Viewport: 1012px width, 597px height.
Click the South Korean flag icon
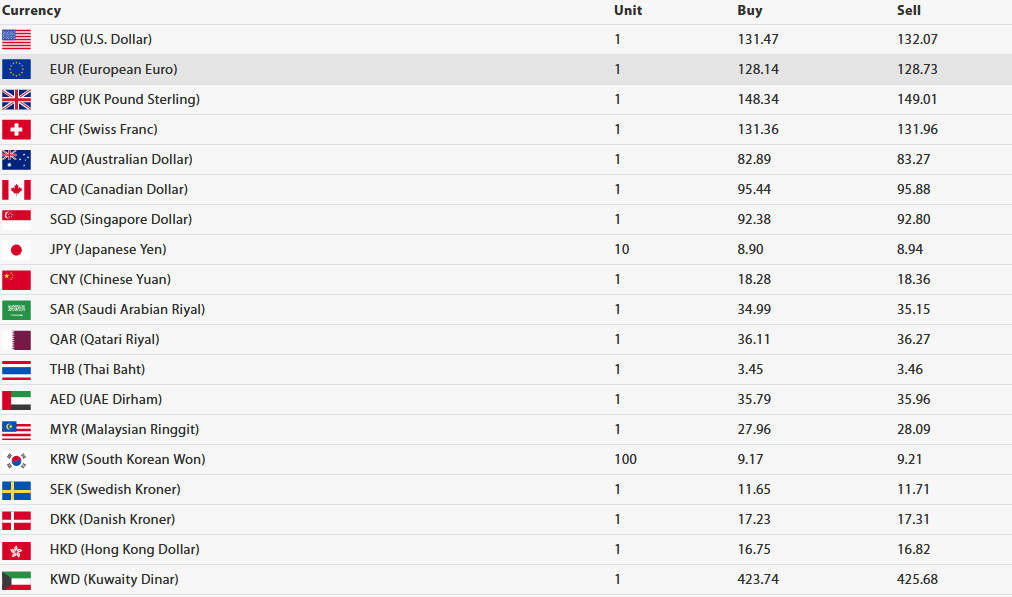(x=16, y=460)
